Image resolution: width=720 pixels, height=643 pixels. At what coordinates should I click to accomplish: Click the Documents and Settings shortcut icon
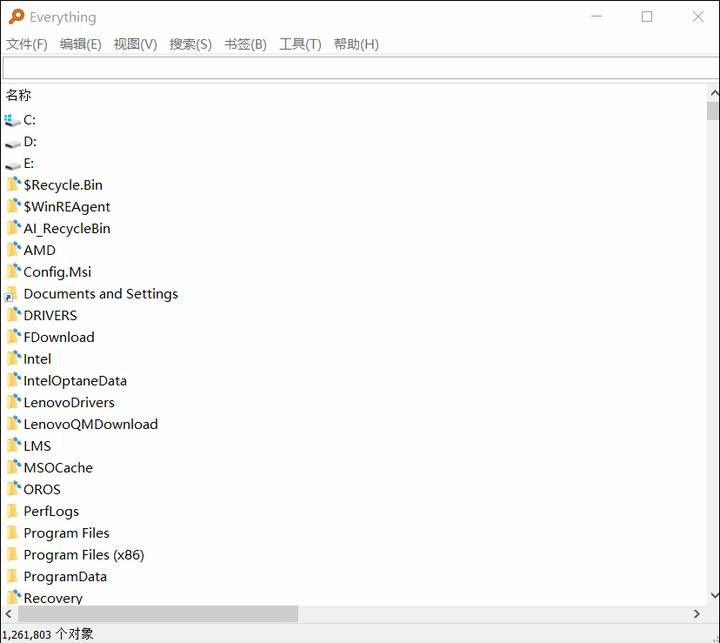click(11, 294)
